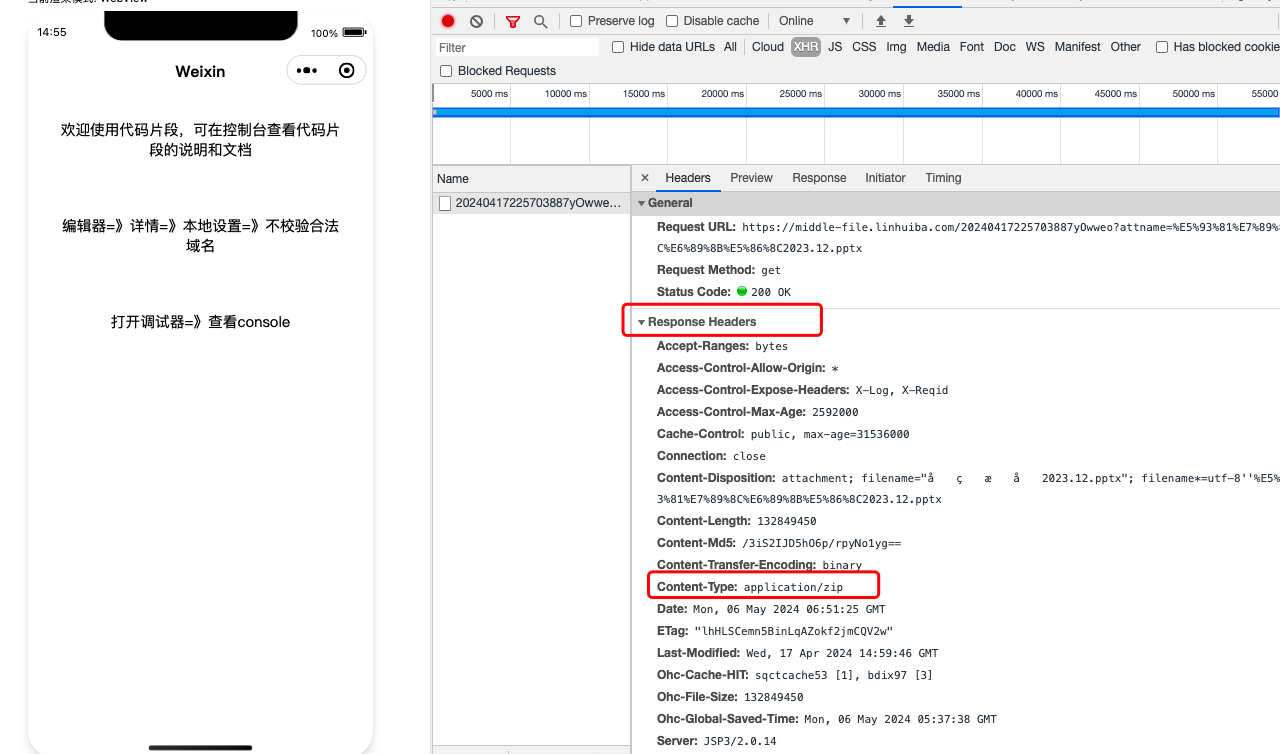Clear the network log
Screen dimensions: 1280x754
(476, 21)
